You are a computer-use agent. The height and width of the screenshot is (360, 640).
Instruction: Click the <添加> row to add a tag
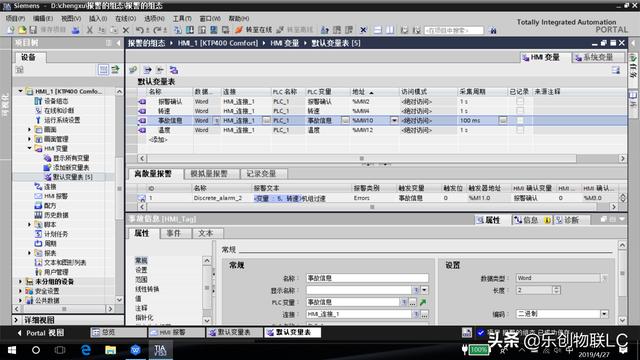(158, 140)
